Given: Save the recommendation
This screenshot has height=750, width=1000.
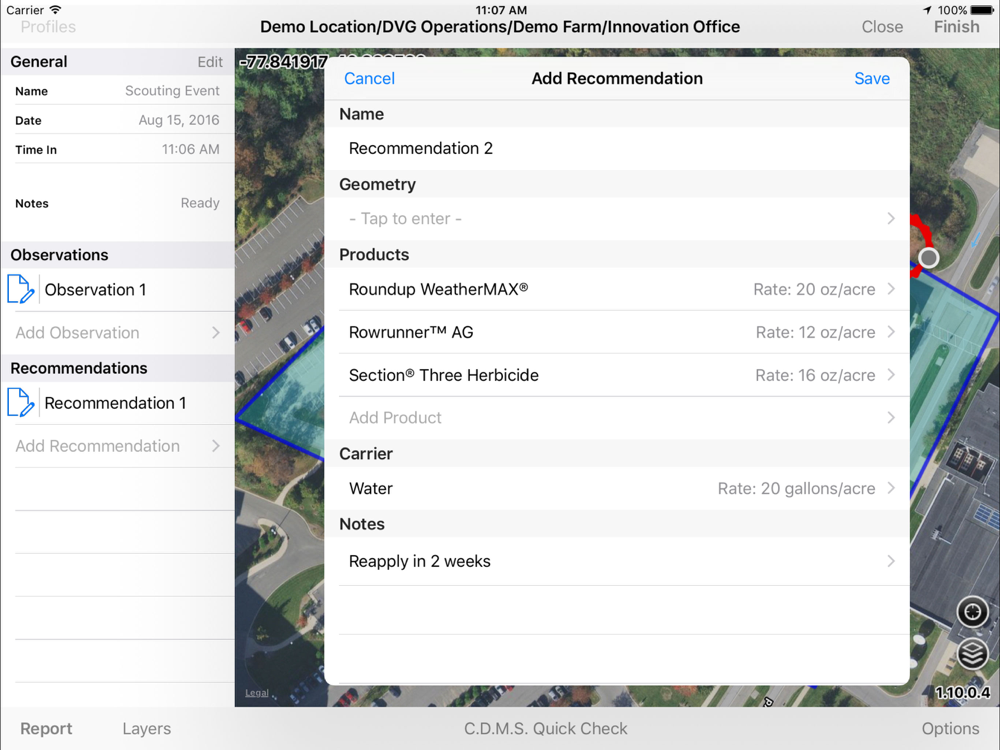Looking at the screenshot, I should tap(872, 78).
